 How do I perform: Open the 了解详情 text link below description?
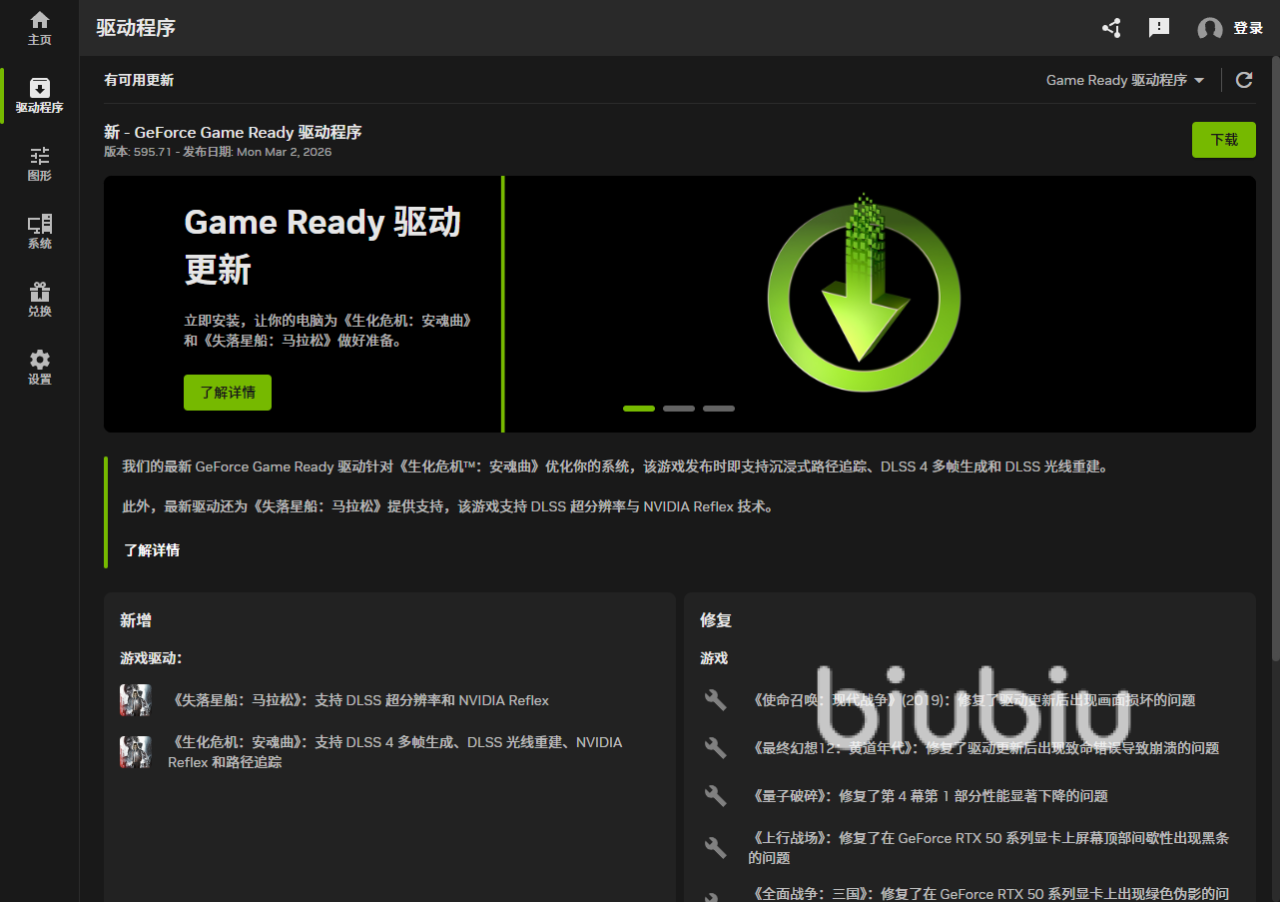[x=152, y=550]
